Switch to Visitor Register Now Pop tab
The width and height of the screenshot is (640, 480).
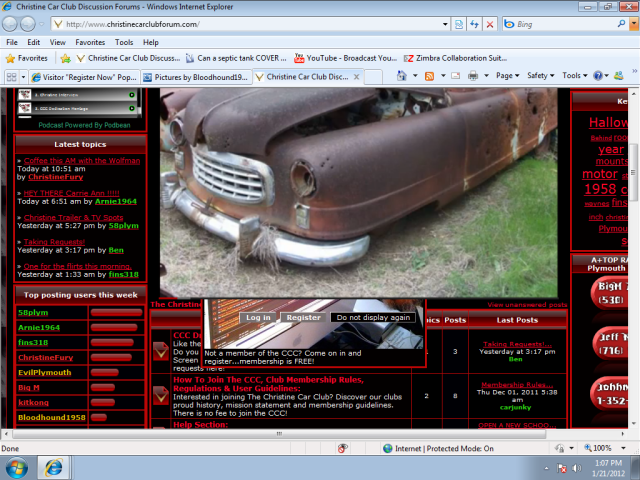click(x=85, y=77)
